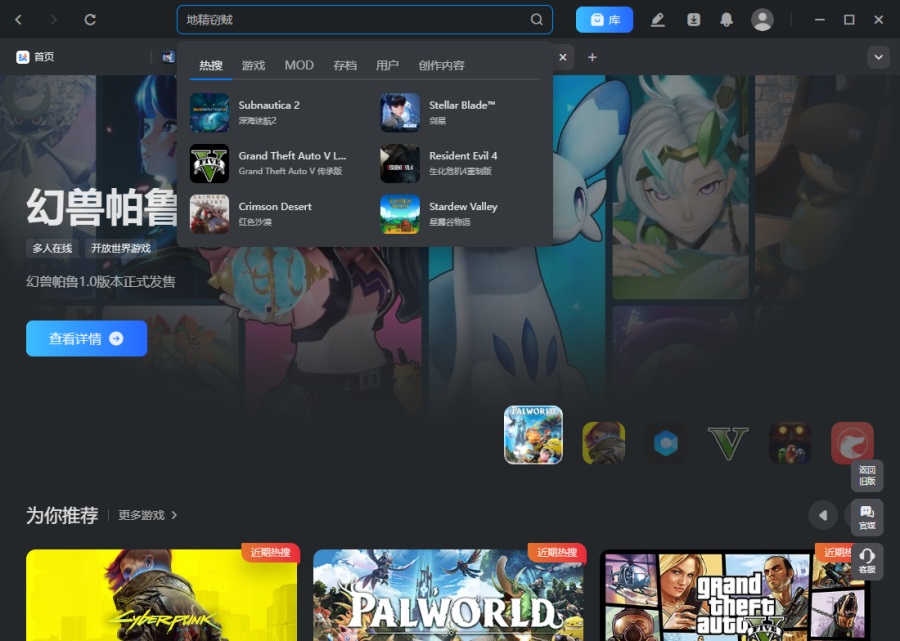900x641 pixels.
Task: Add a new tab with plus
Action: (592, 57)
